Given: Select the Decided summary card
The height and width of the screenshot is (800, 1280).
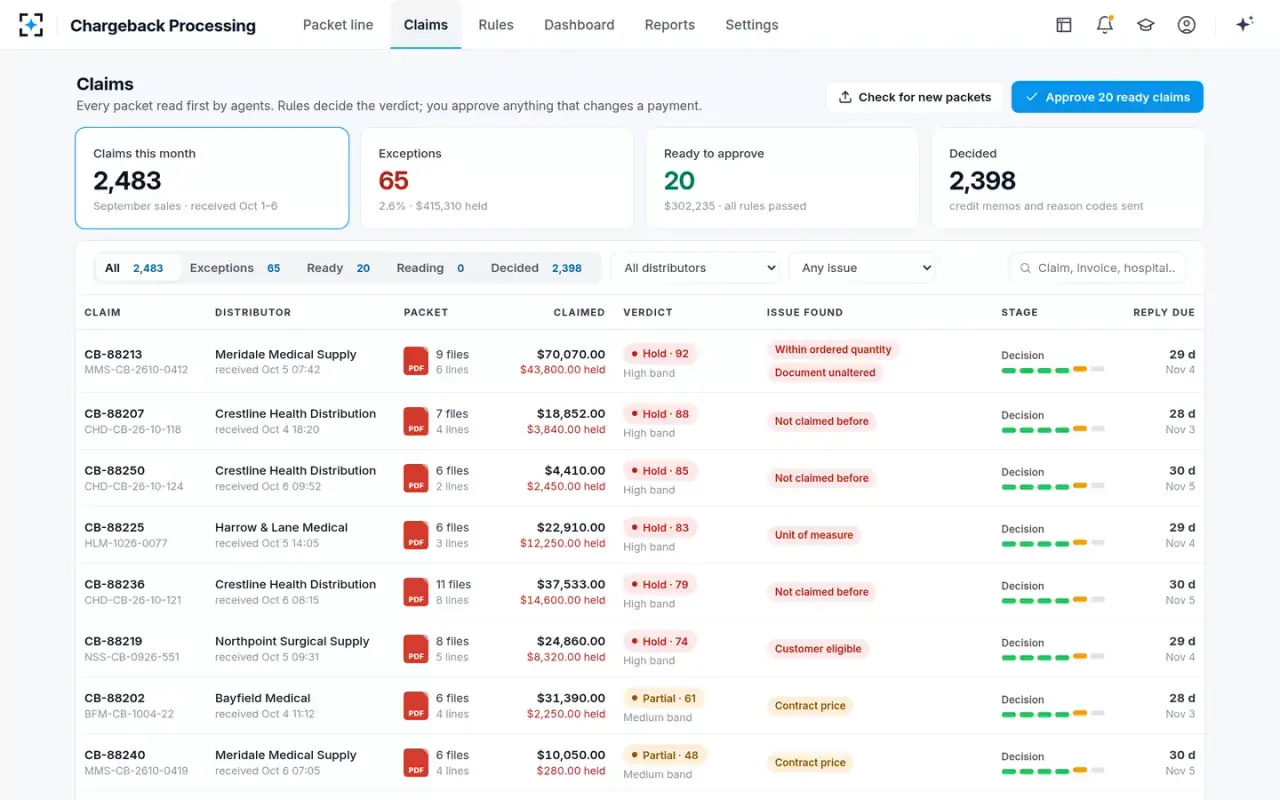Looking at the screenshot, I should click(x=1068, y=178).
